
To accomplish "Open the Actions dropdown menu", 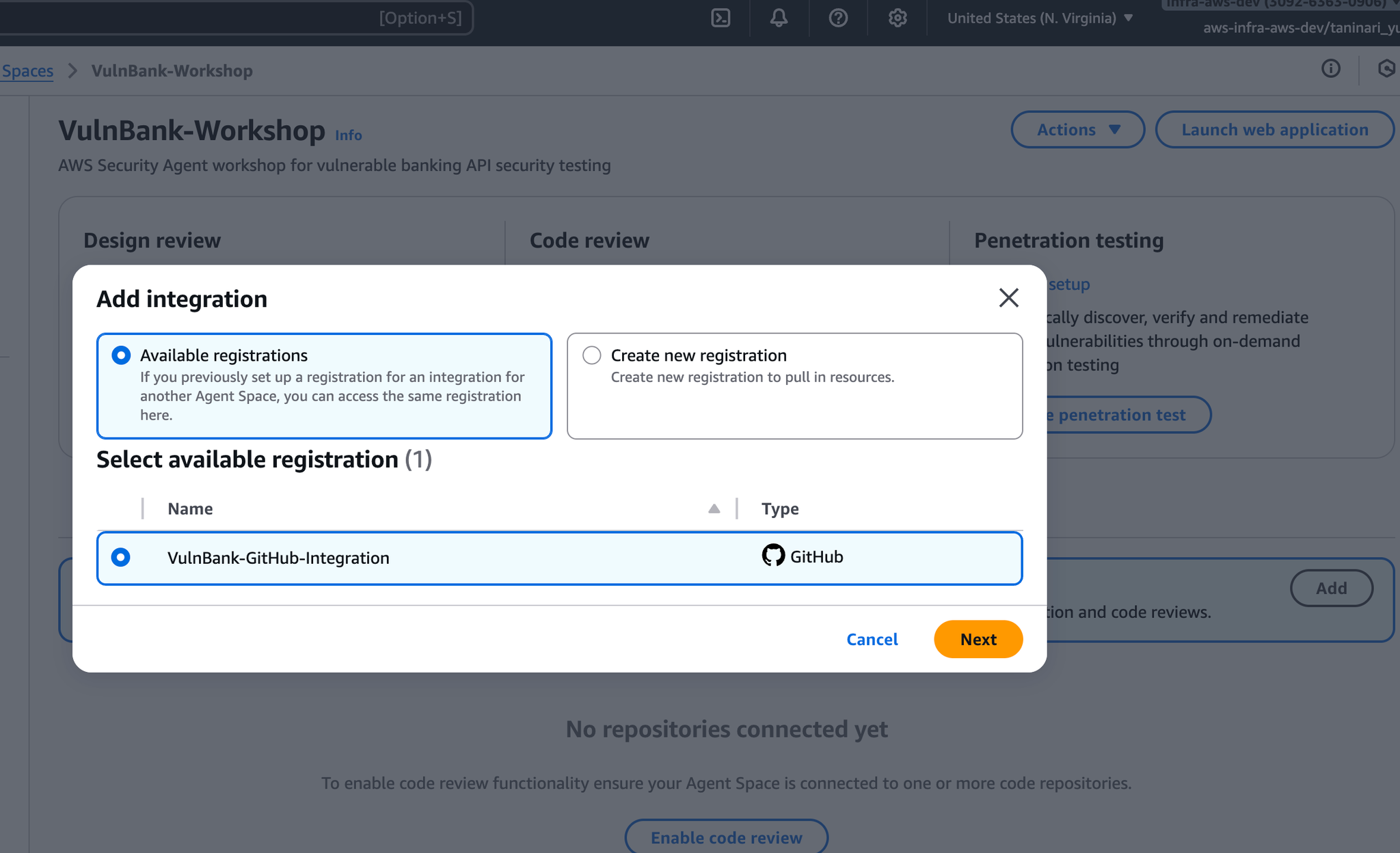I will coord(1077,130).
